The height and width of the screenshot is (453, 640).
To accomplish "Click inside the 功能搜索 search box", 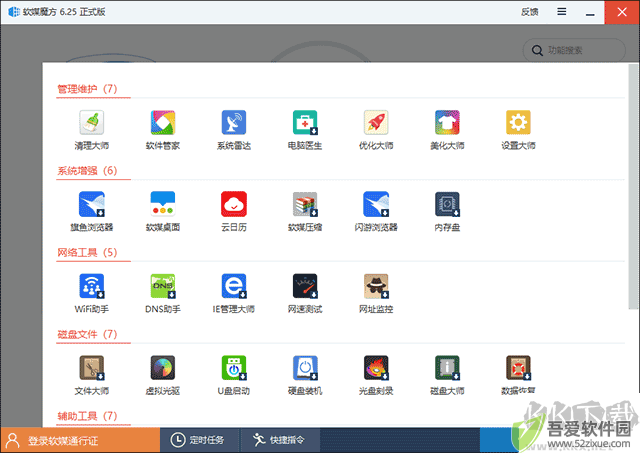I will [574, 50].
